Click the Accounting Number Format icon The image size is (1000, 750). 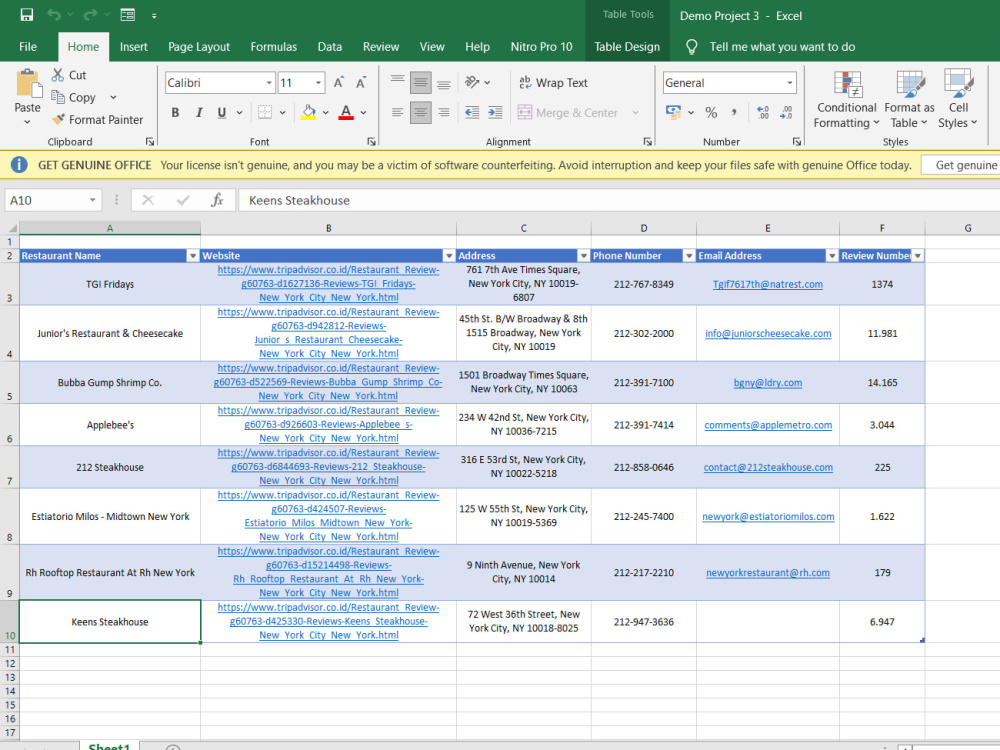(x=673, y=112)
